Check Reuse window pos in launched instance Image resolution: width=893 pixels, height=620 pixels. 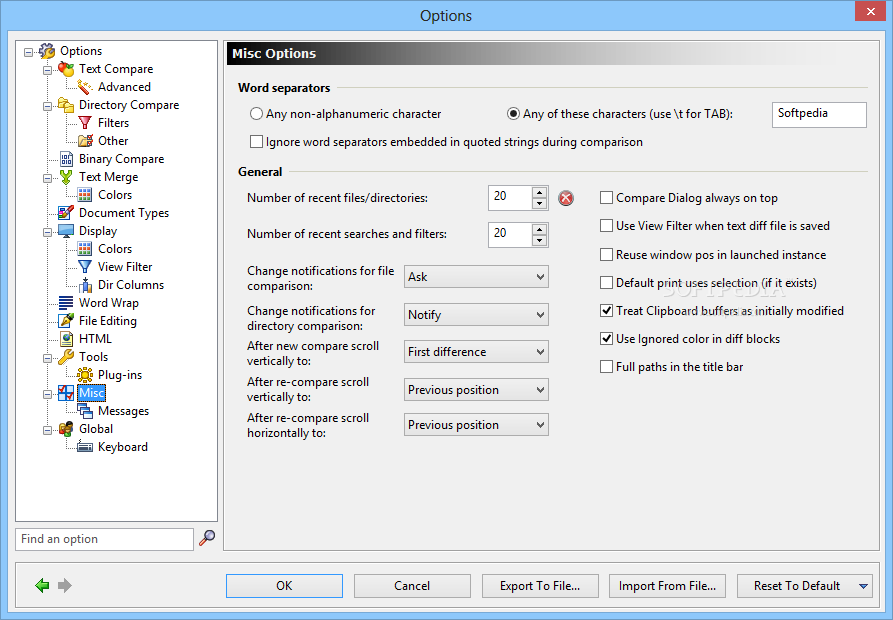pos(607,254)
